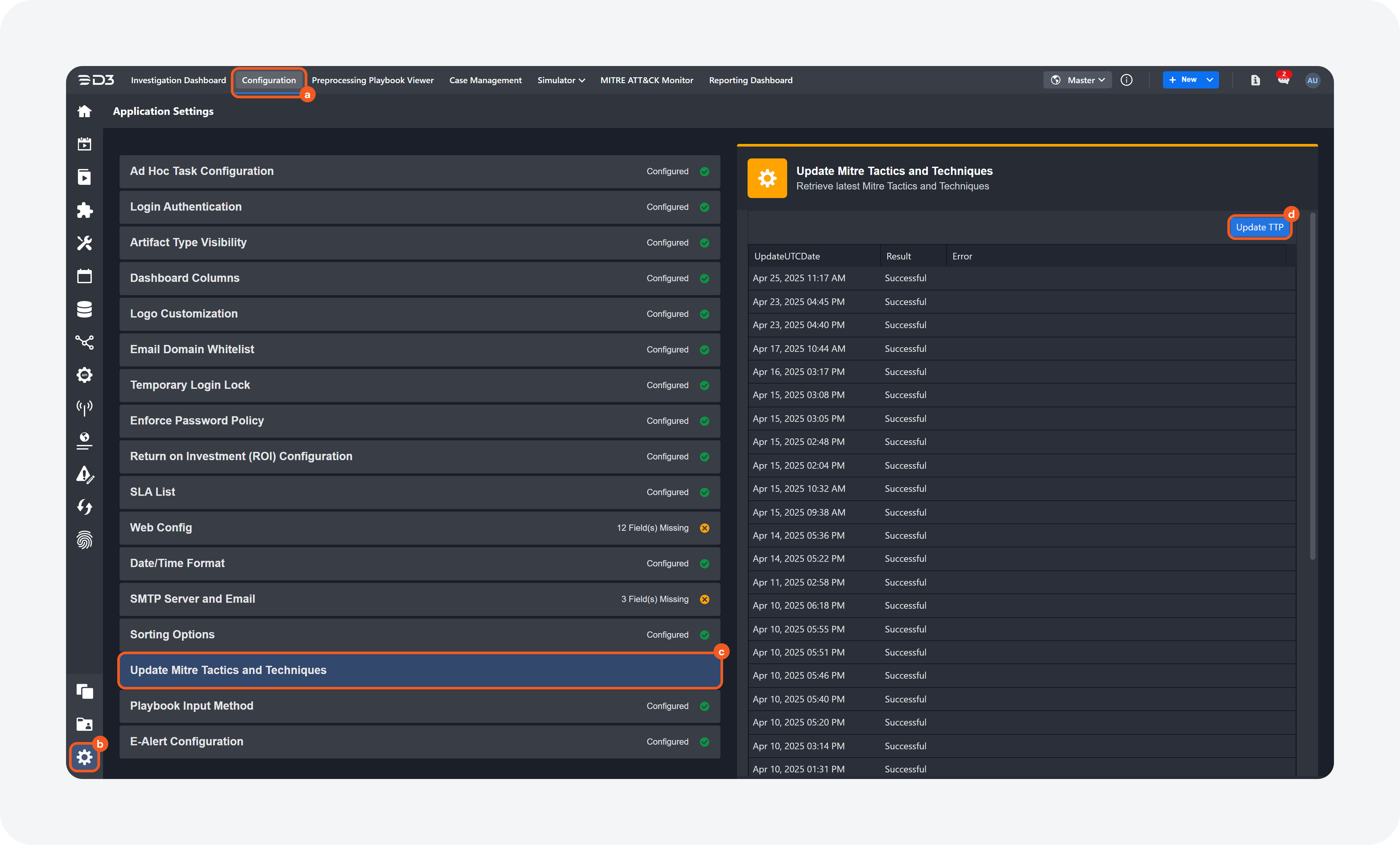Open the AU user avatar
Viewport: 1400px width, 845px height.
[1312, 80]
